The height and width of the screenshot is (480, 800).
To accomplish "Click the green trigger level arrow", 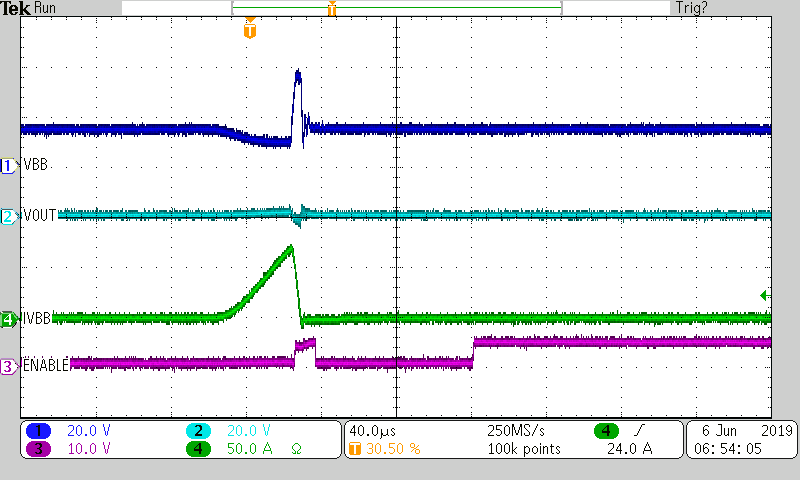I will (765, 295).
